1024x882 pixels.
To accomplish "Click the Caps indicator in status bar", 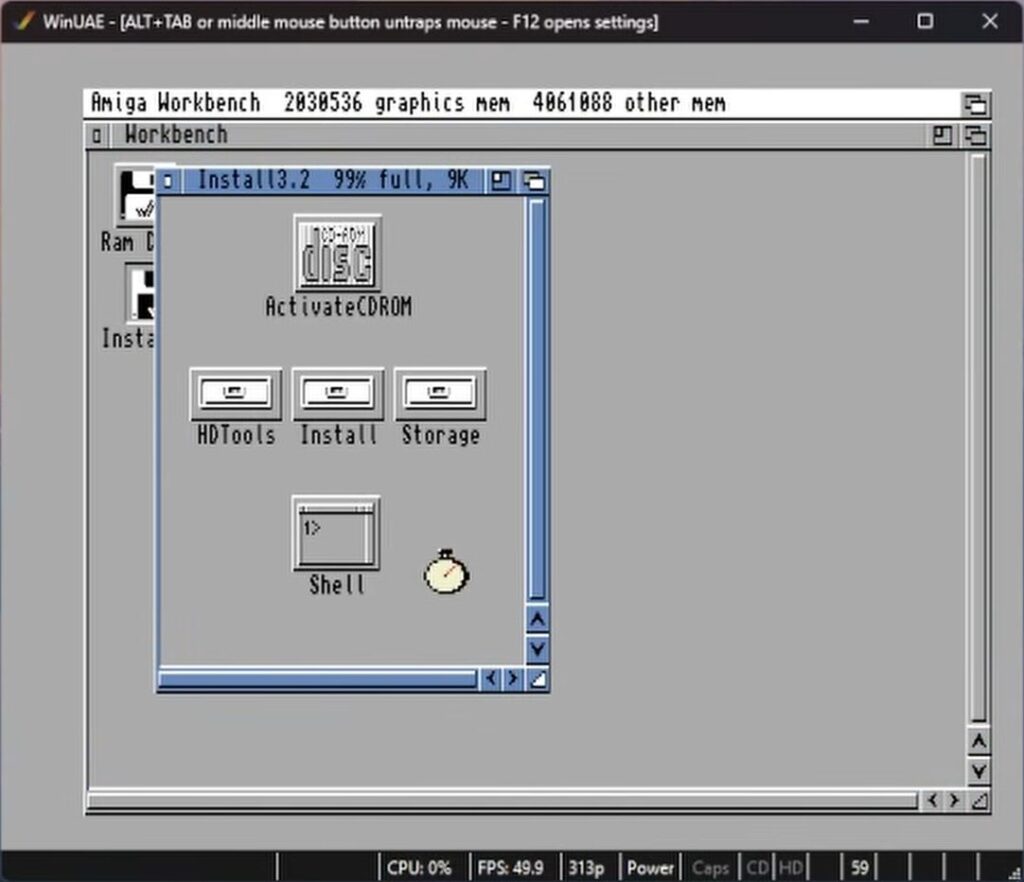I will pos(710,868).
